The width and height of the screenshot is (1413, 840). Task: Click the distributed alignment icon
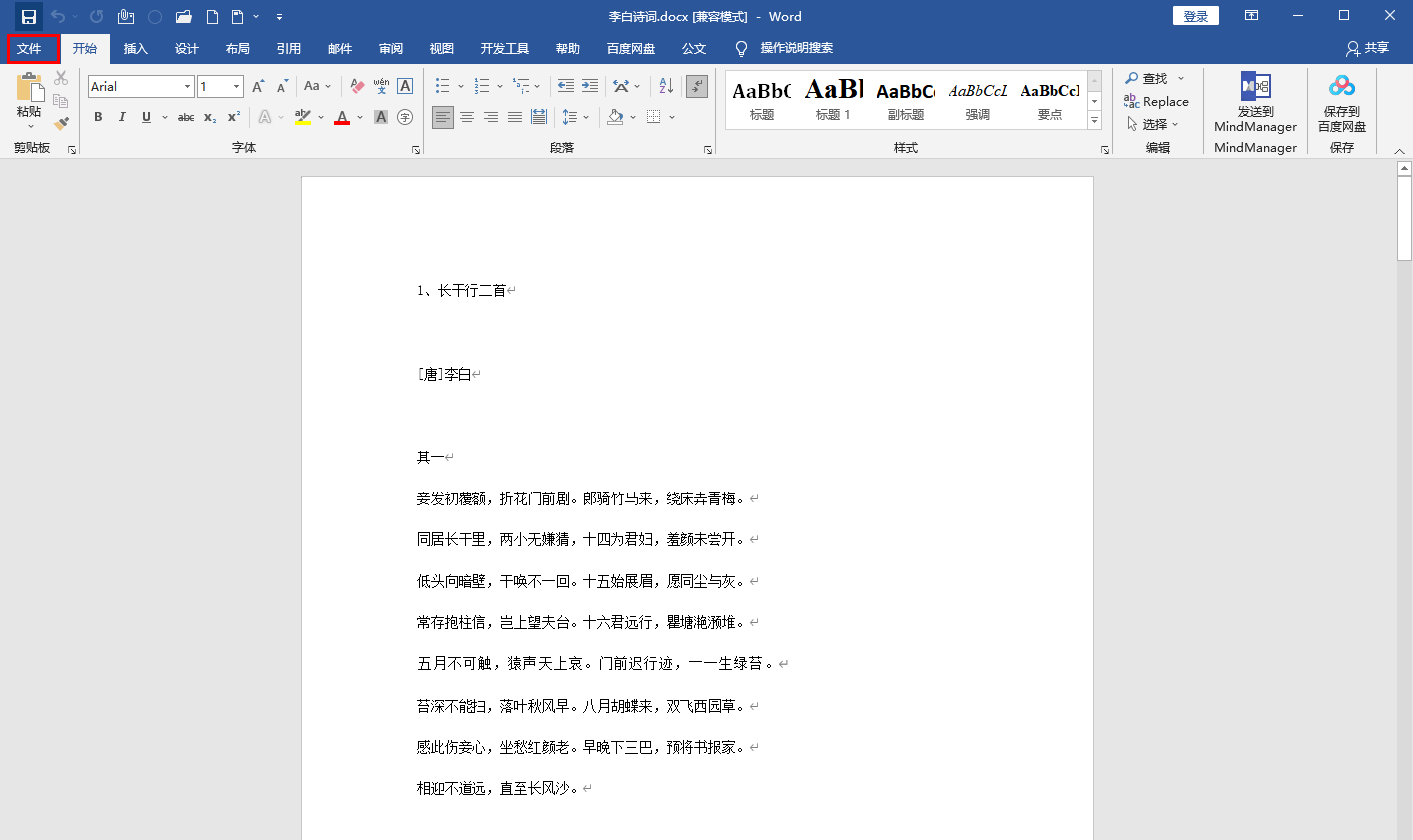coord(539,117)
